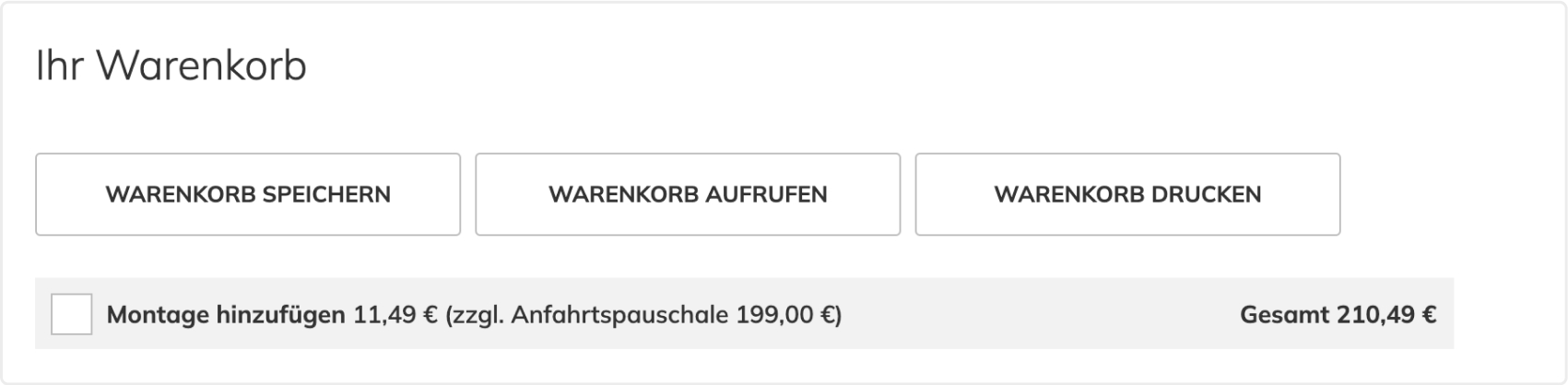
Task: Click the 210,49 € amount
Action: click(1386, 315)
